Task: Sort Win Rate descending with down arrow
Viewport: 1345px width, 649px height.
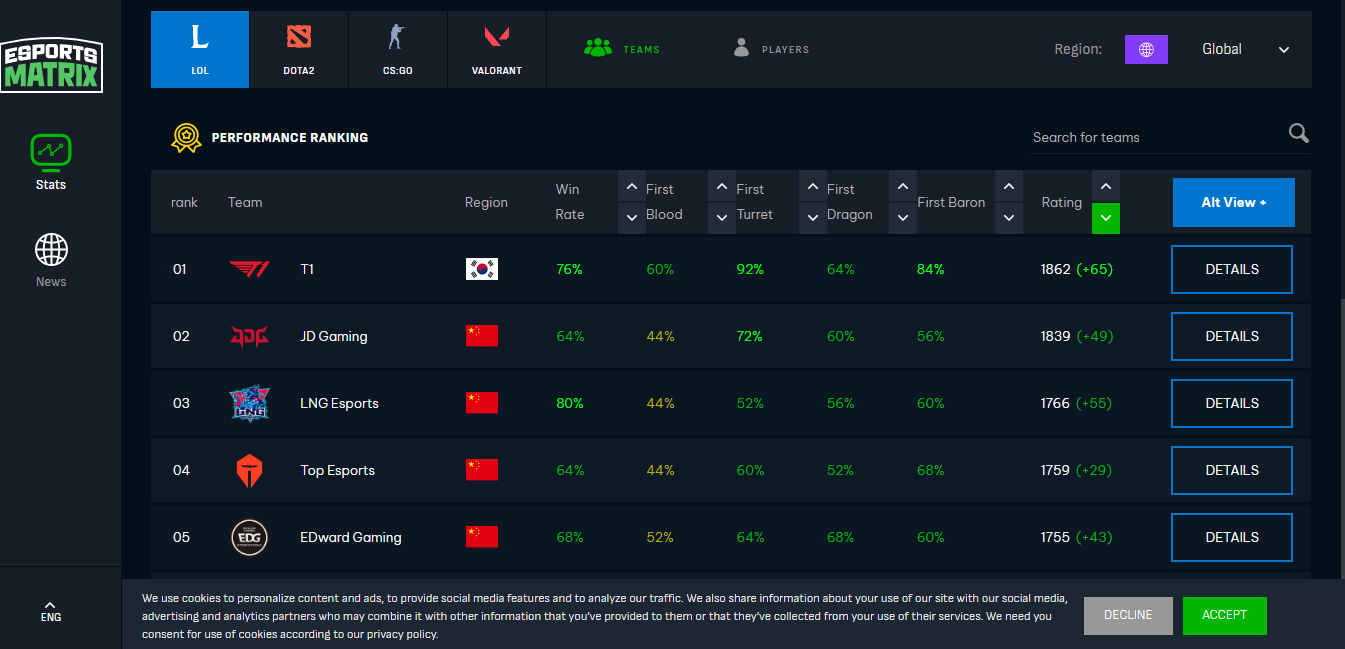Action: 631,217
